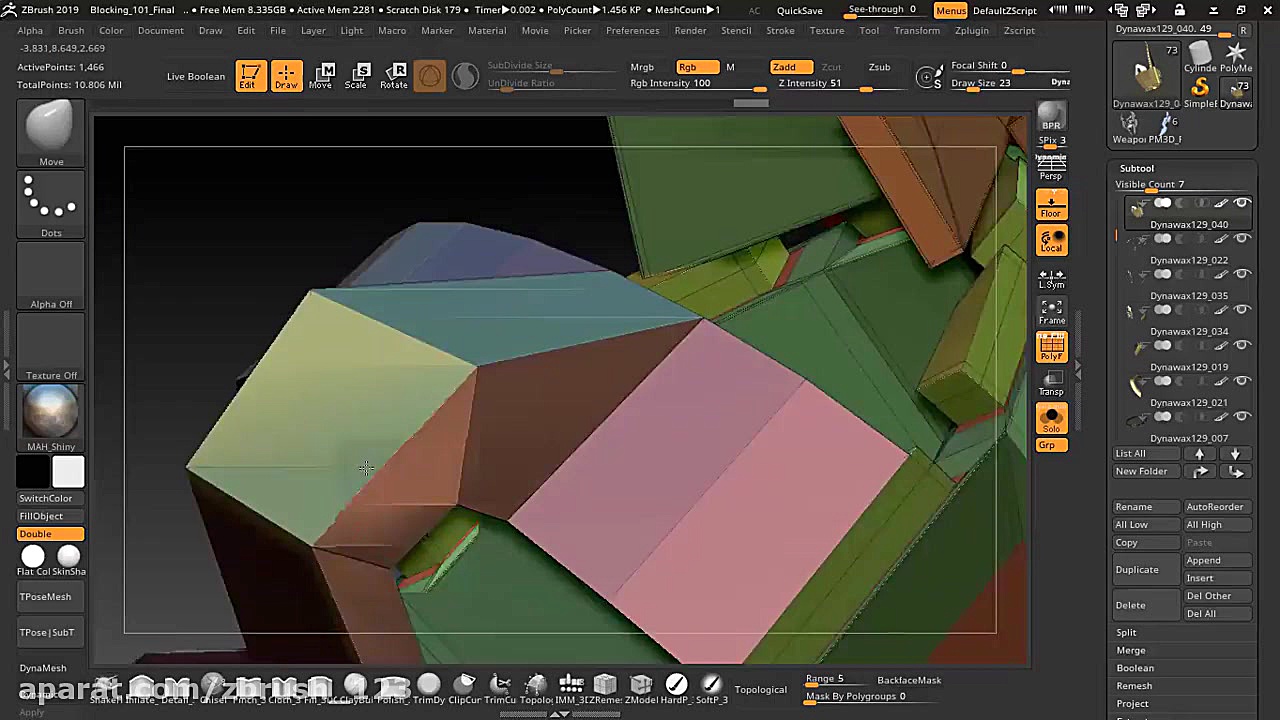Open the MAH_Shiny material picker
1280x720 pixels.
tap(51, 415)
